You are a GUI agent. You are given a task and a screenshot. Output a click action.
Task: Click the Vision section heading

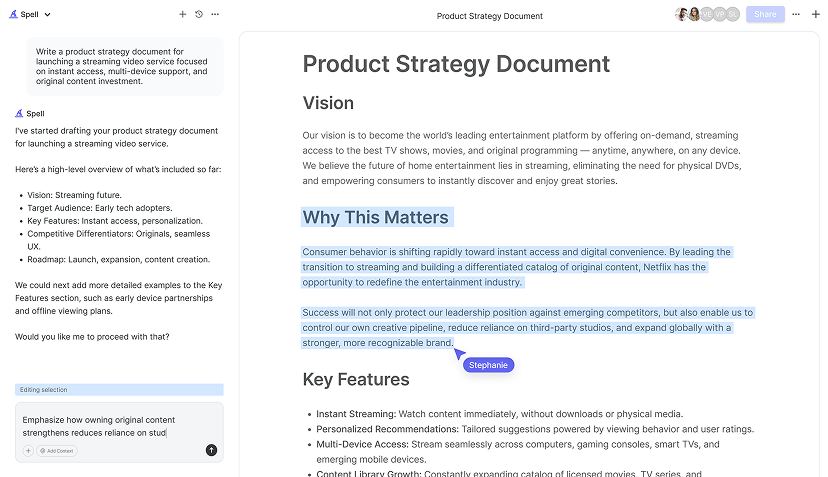pyautogui.click(x=328, y=103)
